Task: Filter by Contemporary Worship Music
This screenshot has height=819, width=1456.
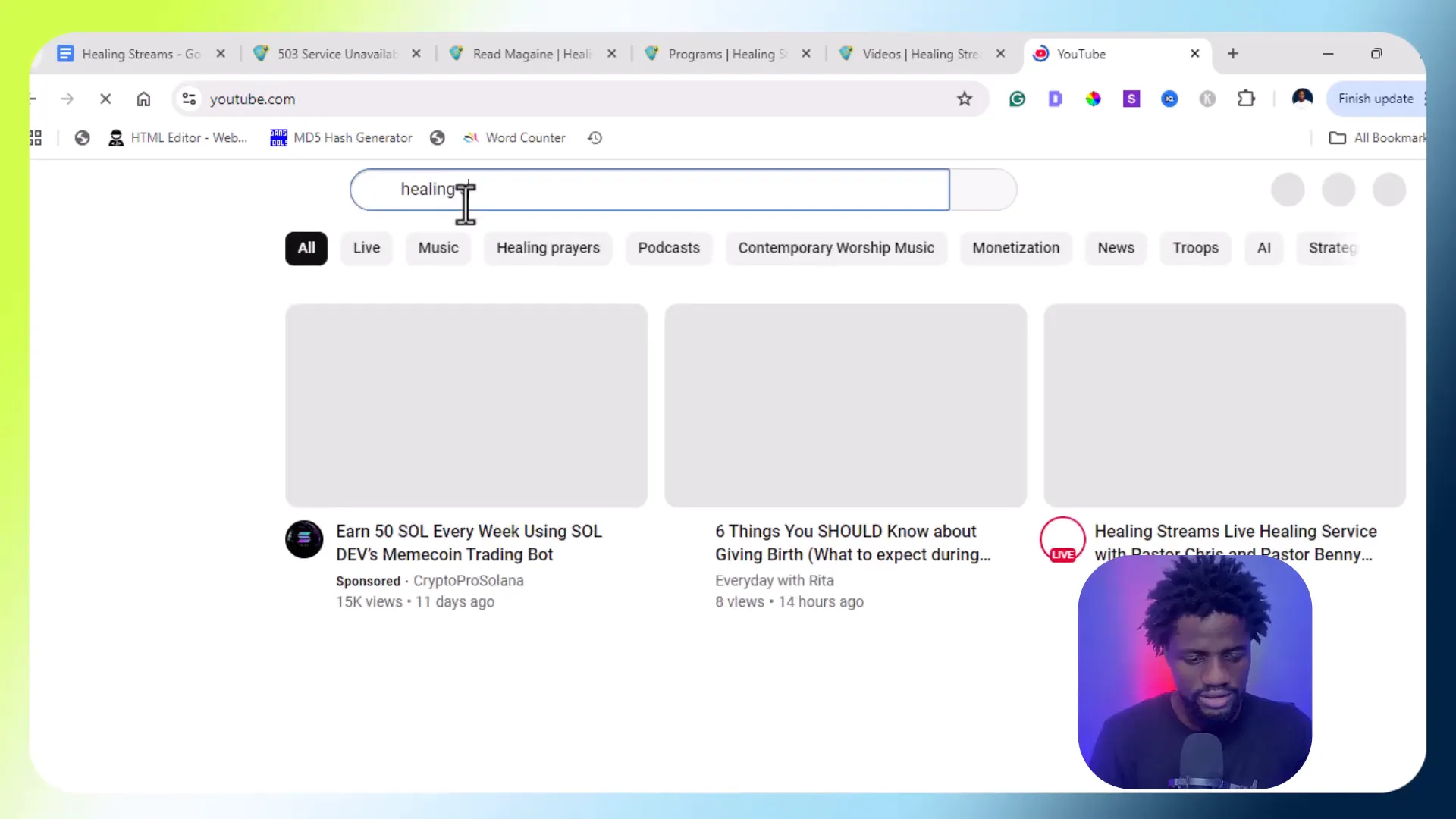Action: pyautogui.click(x=836, y=248)
